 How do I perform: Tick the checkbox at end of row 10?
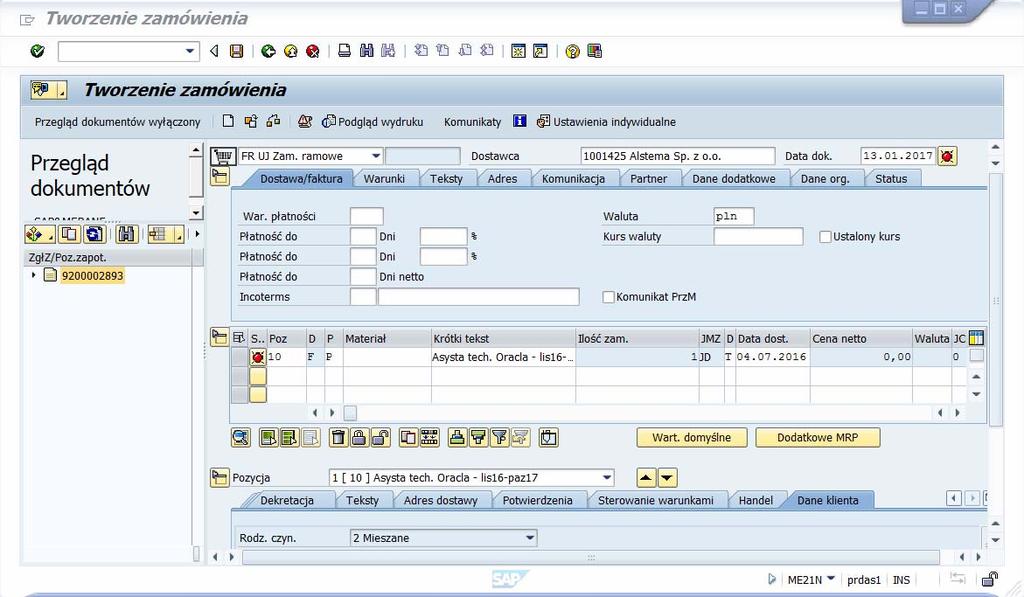(x=976, y=356)
